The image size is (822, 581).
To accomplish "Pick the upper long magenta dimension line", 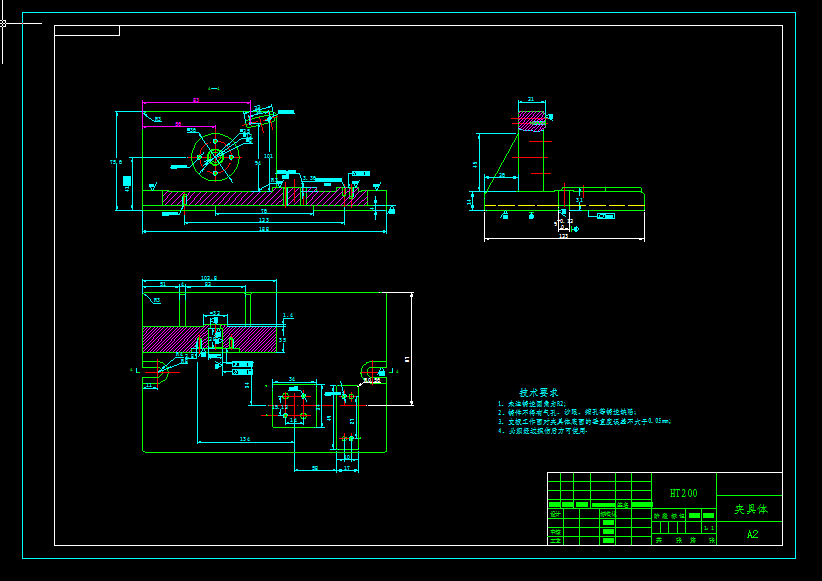I will pos(196,103).
